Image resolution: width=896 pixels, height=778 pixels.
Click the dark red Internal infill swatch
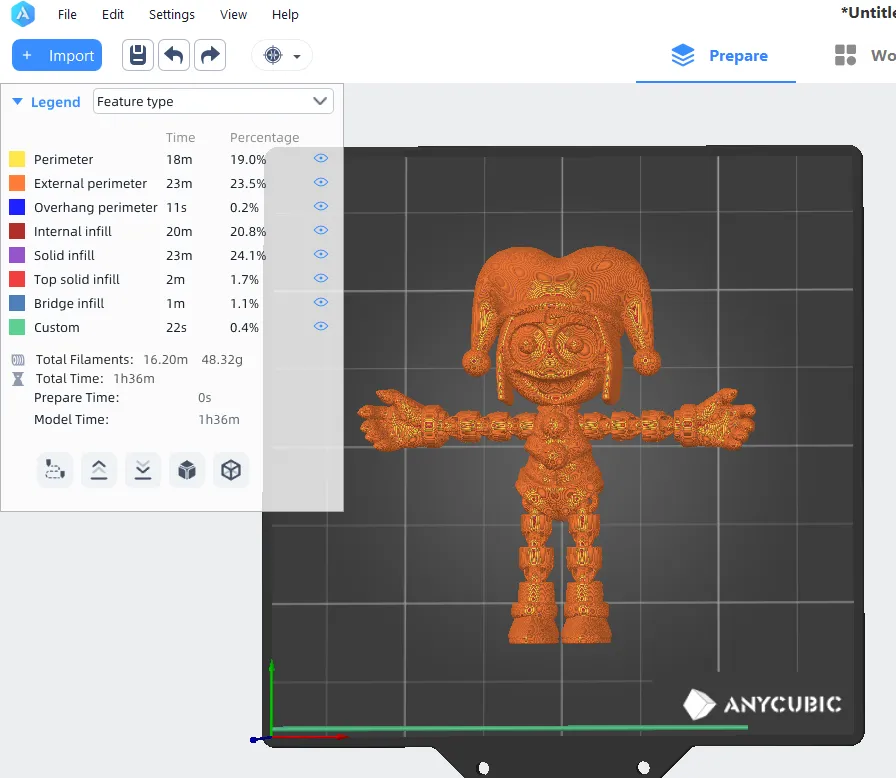(x=17, y=231)
